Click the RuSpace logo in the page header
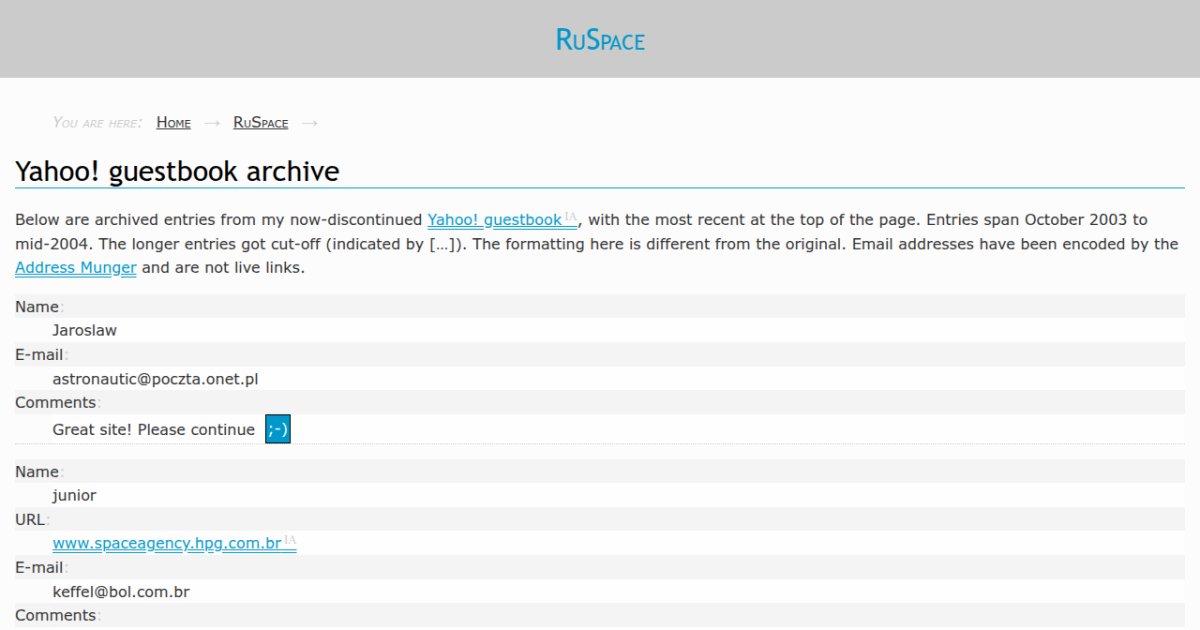1200x630 pixels. point(599,40)
